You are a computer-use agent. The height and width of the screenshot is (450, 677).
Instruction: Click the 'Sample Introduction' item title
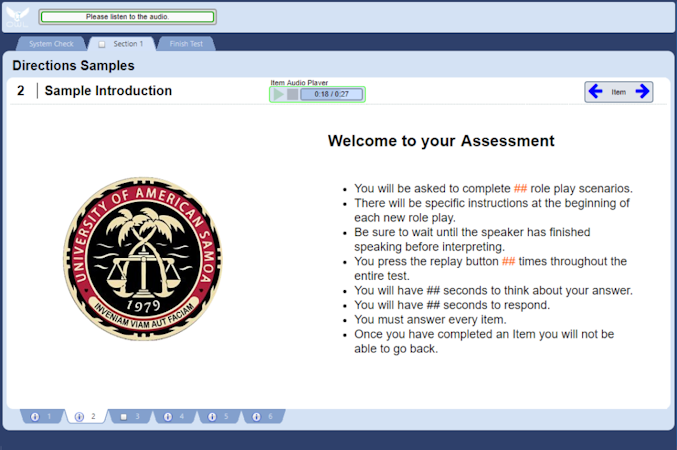coord(108,91)
